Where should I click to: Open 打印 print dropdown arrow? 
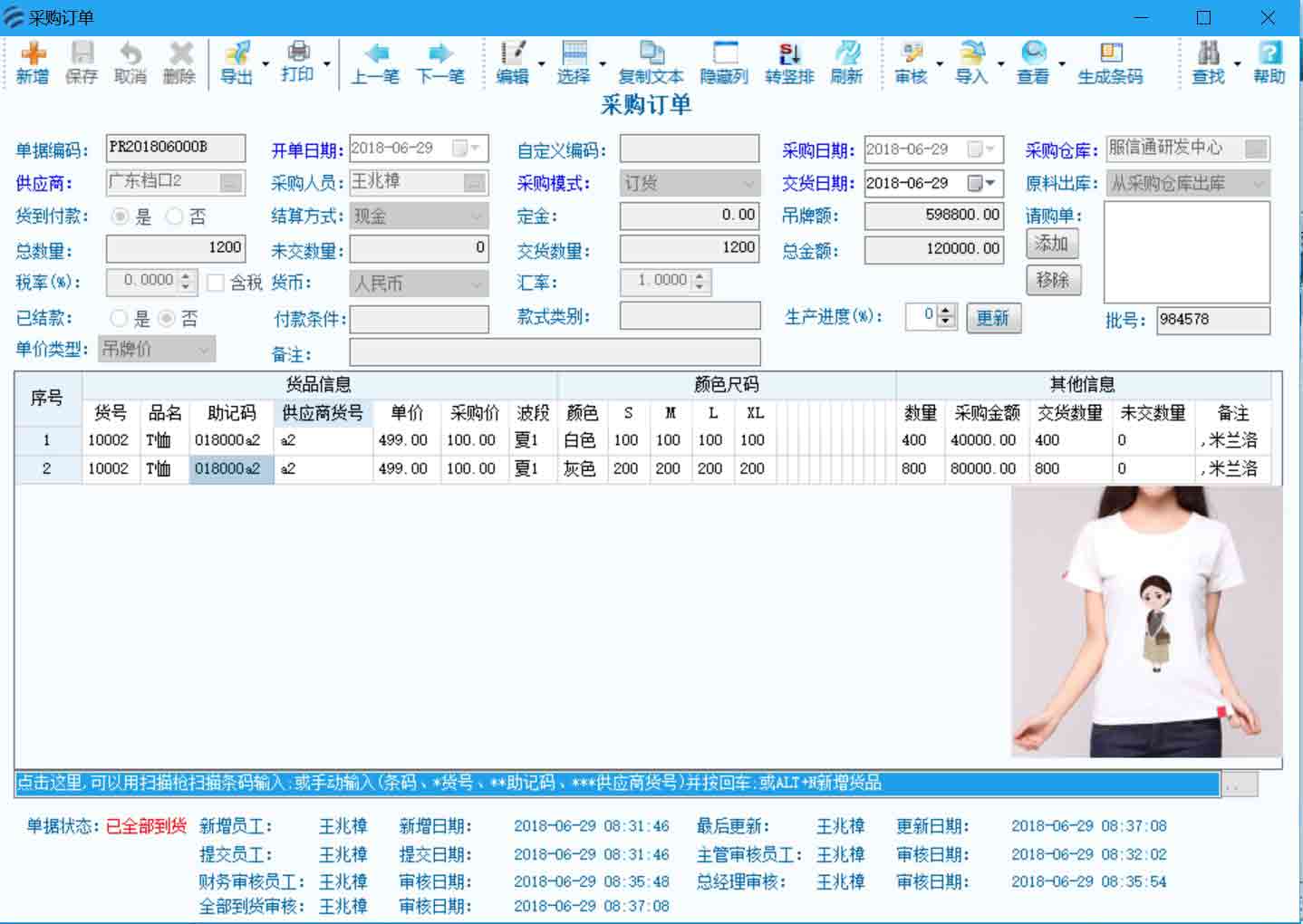(x=326, y=64)
